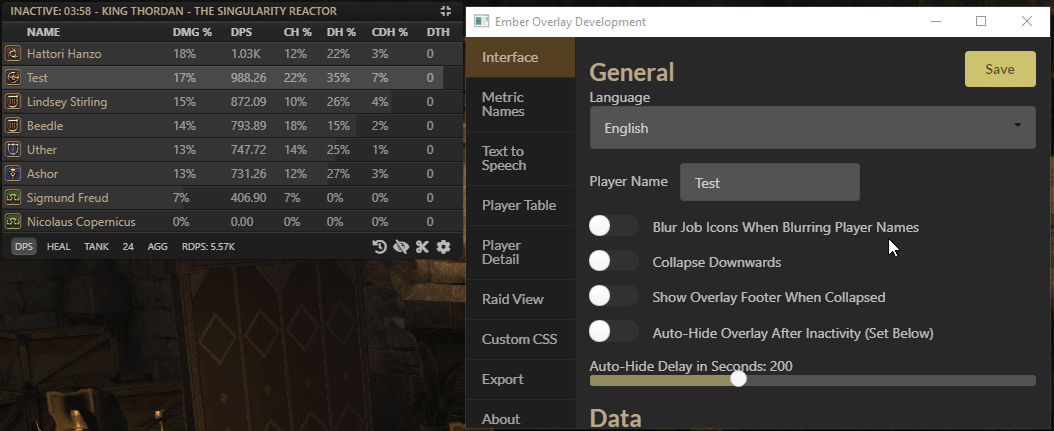Click Nicolaus Copernicus's job icon

click(12, 222)
